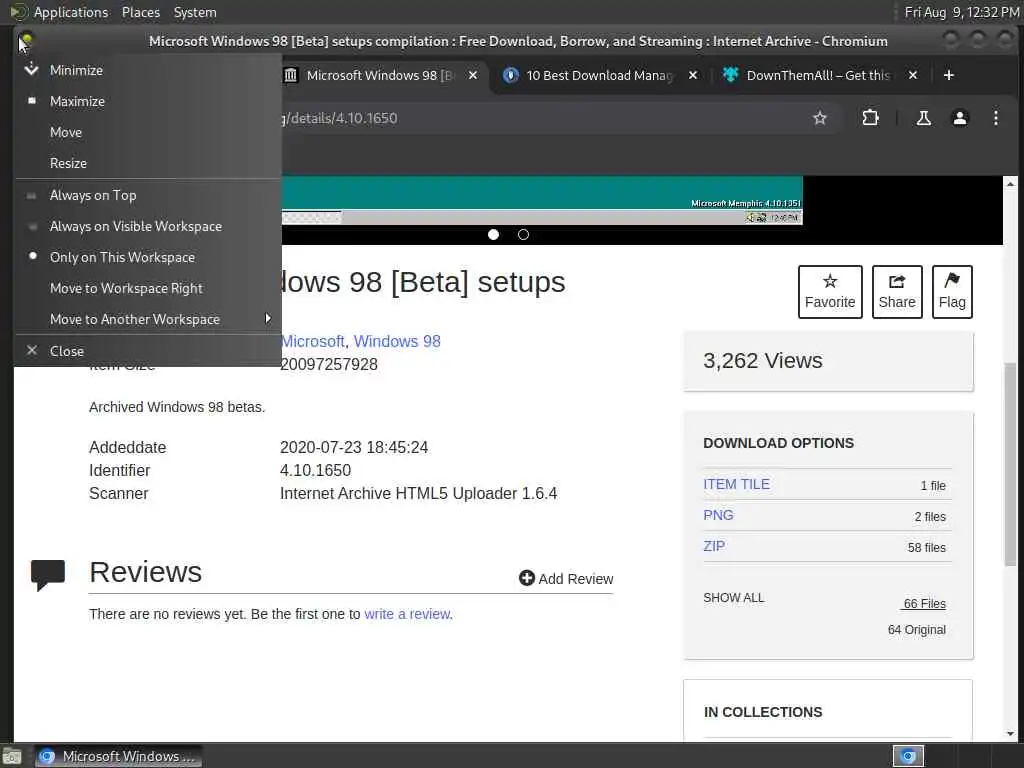The width and height of the screenshot is (1024, 768).
Task: Close the Microsoft Windows 98 tab
Action: (x=473, y=75)
